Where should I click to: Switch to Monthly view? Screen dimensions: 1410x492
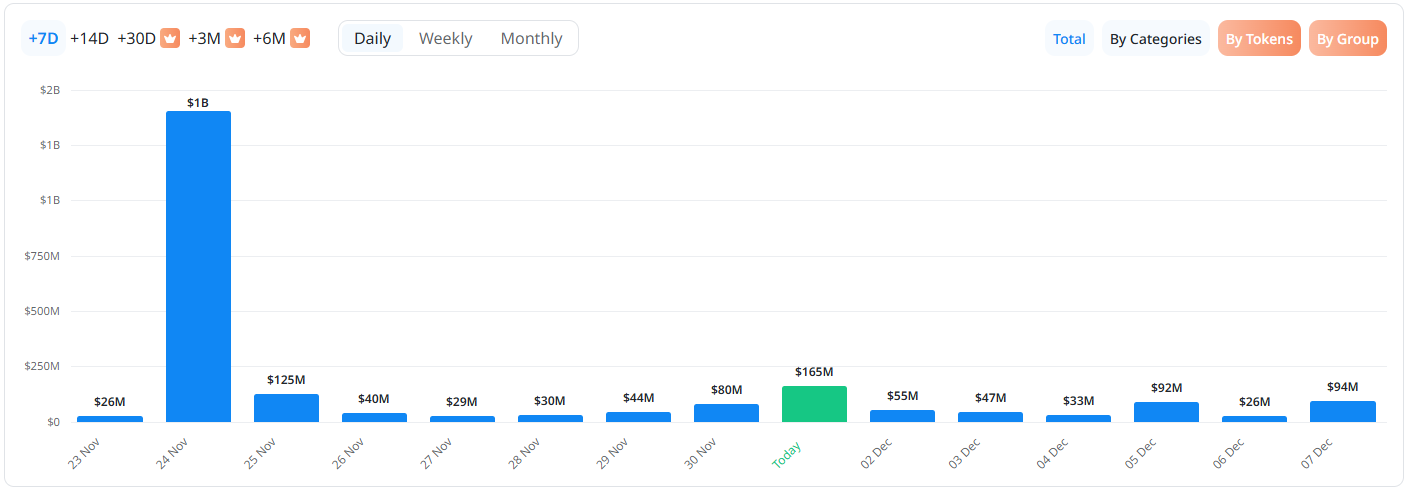click(531, 39)
